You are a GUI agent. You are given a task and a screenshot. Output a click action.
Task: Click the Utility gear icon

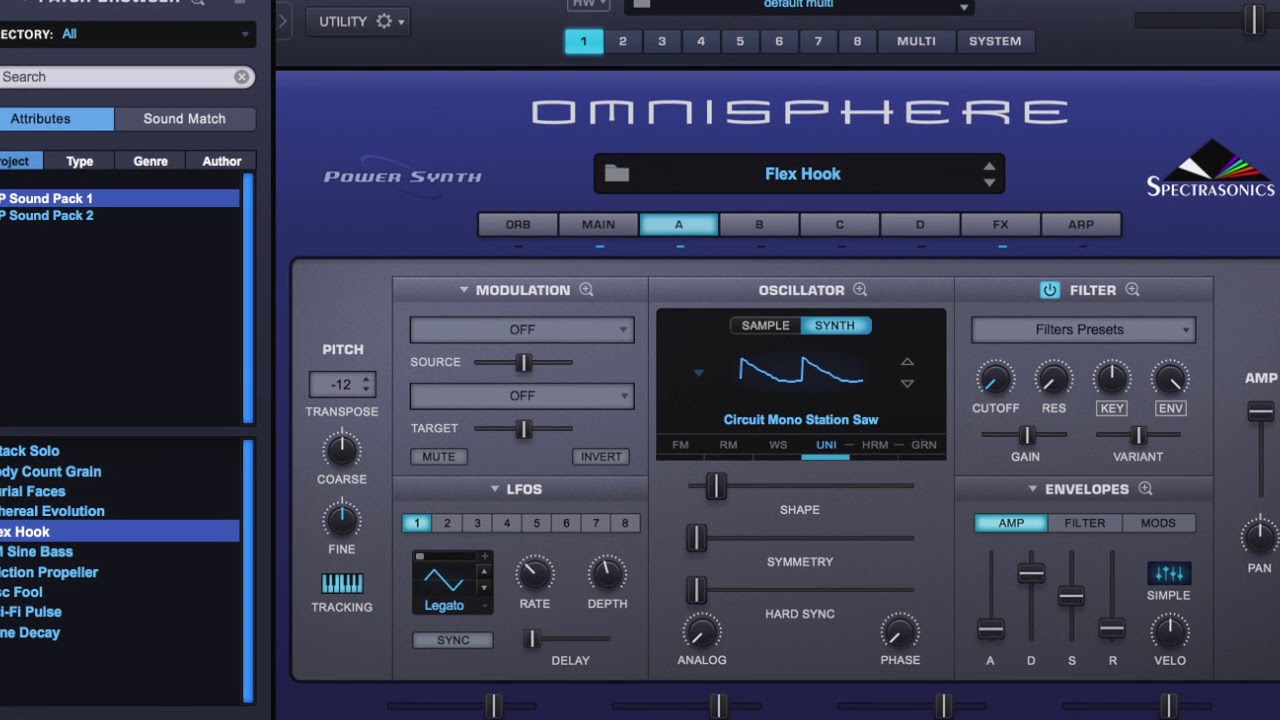tap(384, 21)
